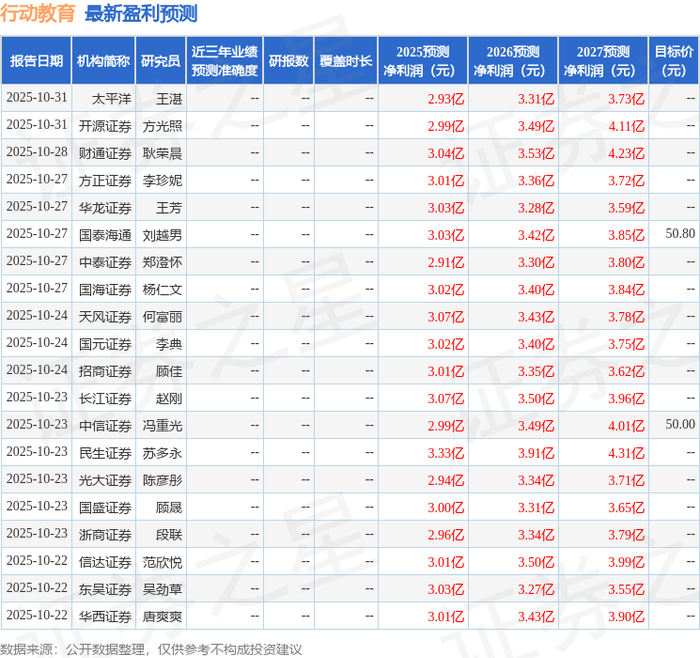Viewport: 700px width, 658px height.
Task: Select the 国海证券 institution cell
Action: pos(105,289)
